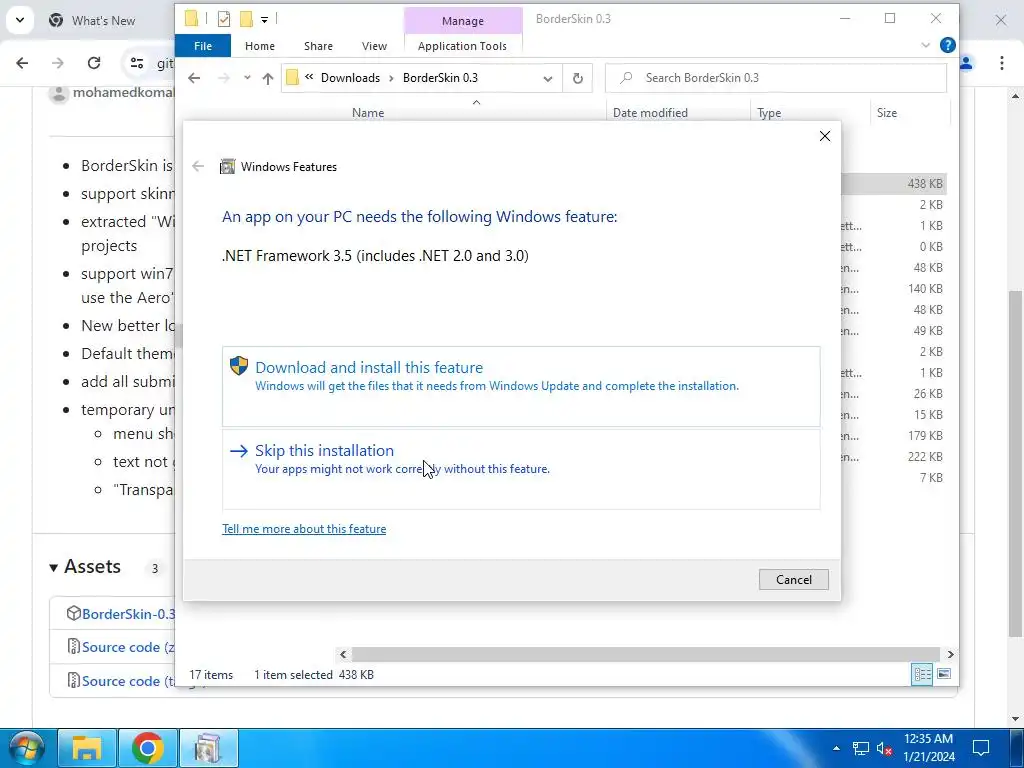Expand the Explorer ribbon chevron
Screen dimensions: 1024x768
point(925,45)
